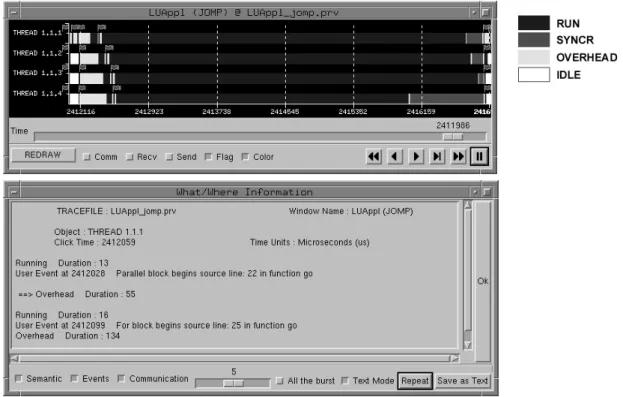
Task: Click the 'TRACEFILE : LUAppl_jomp.prv' text
Action: (x=116, y=211)
